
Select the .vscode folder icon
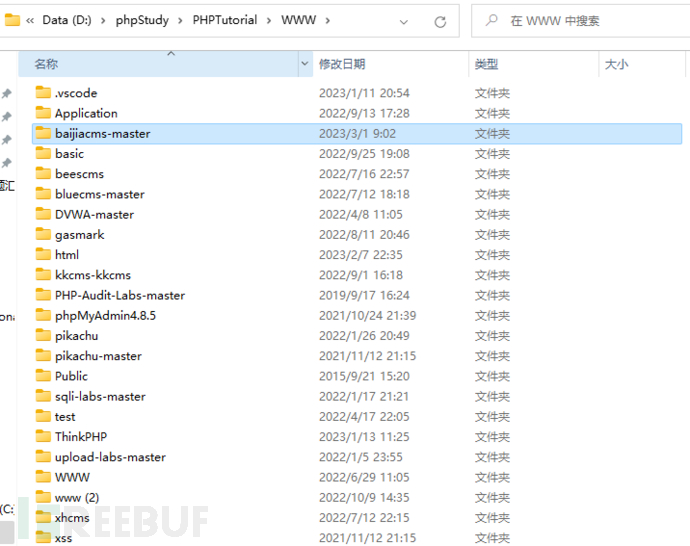[43, 92]
